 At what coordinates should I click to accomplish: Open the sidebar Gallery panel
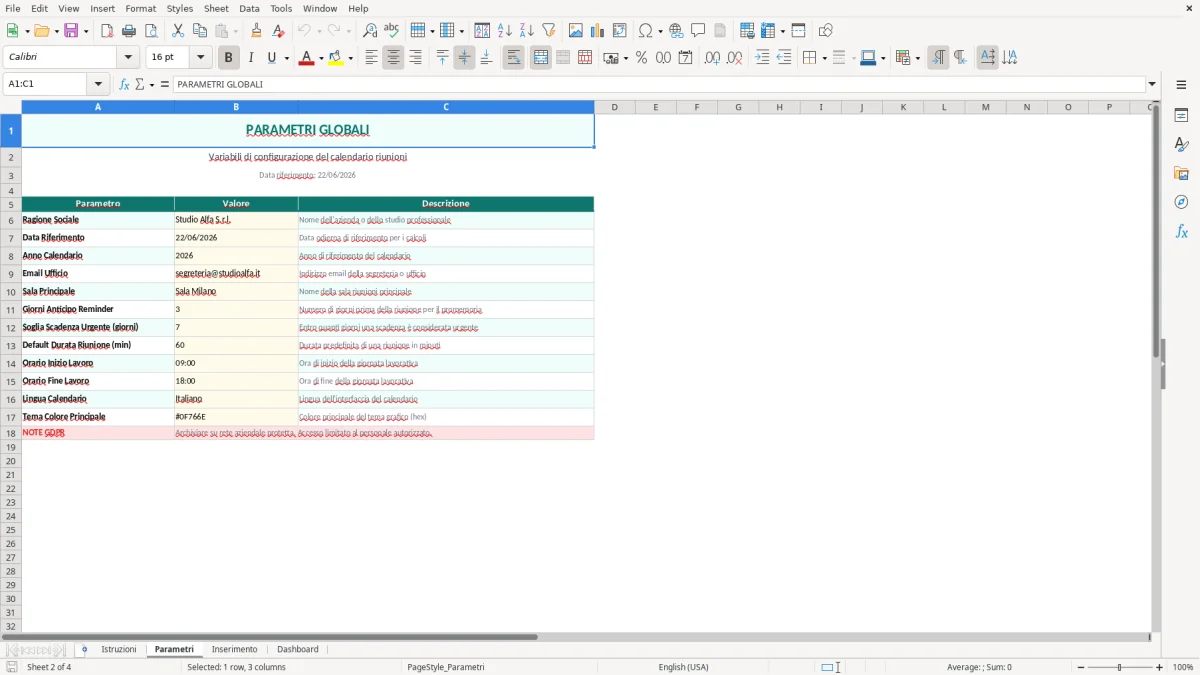click(1181, 174)
